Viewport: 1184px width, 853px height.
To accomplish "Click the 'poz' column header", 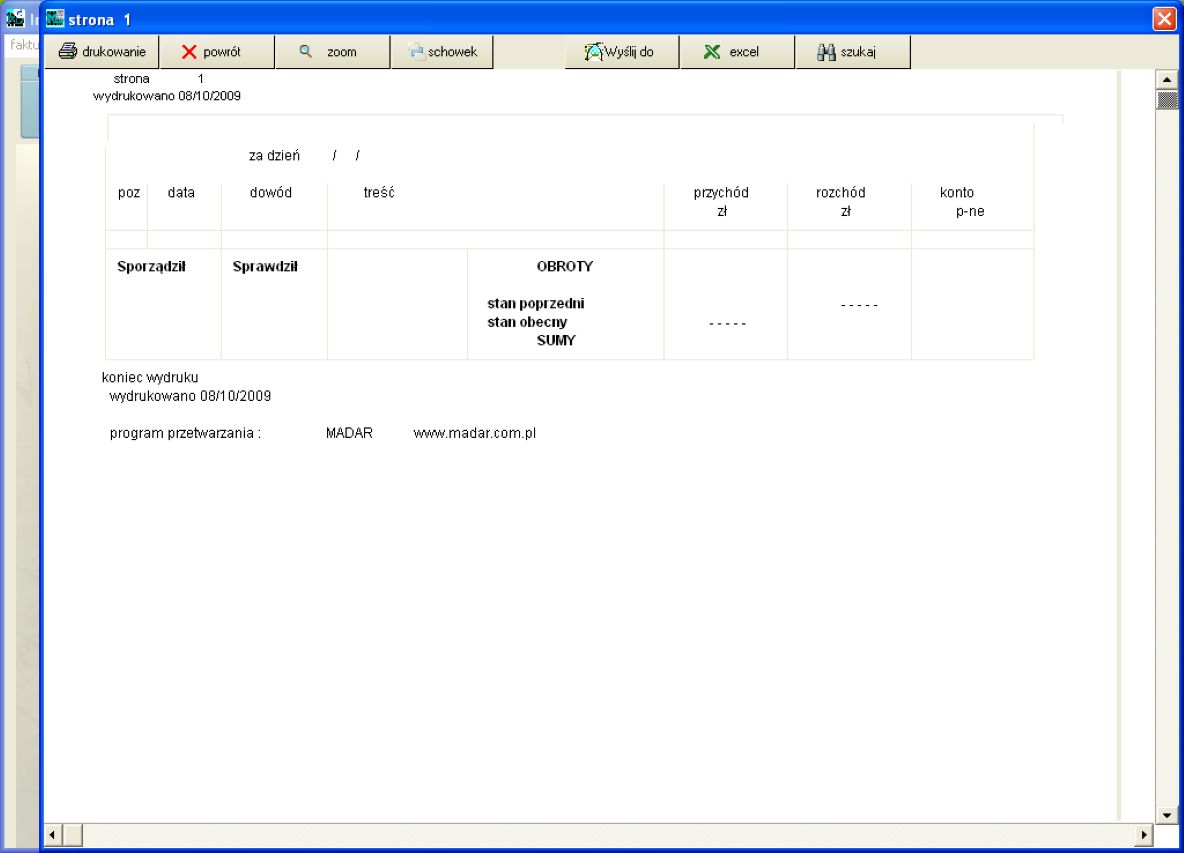I will click(129, 192).
